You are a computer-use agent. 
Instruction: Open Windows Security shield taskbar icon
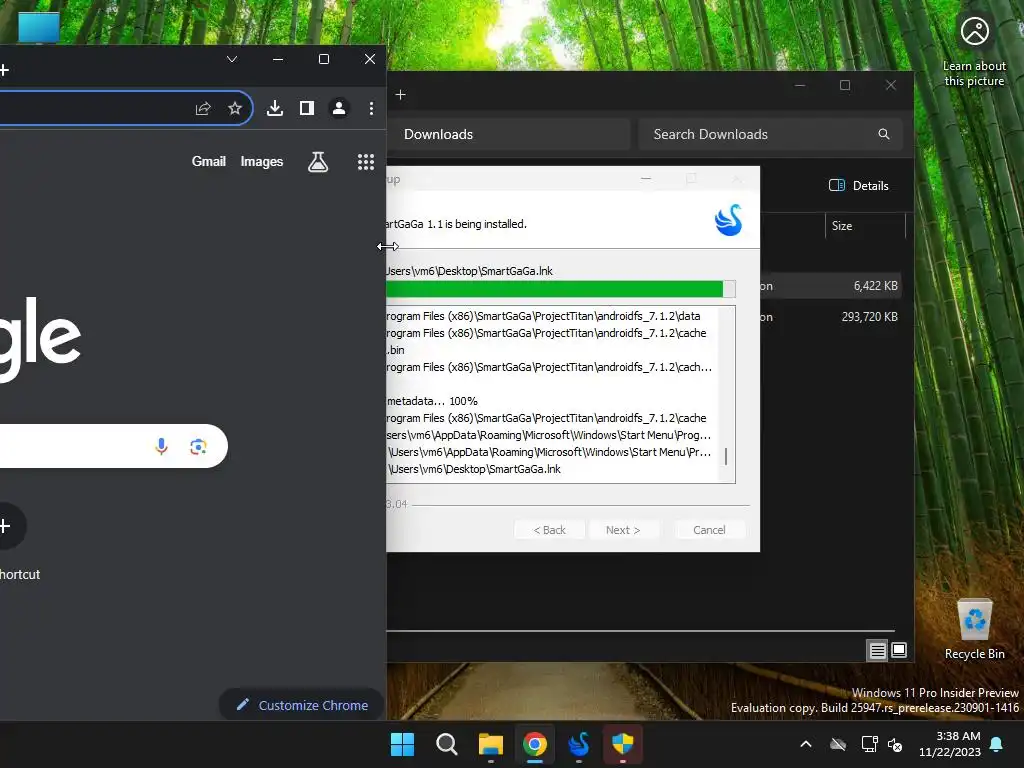tap(623, 744)
